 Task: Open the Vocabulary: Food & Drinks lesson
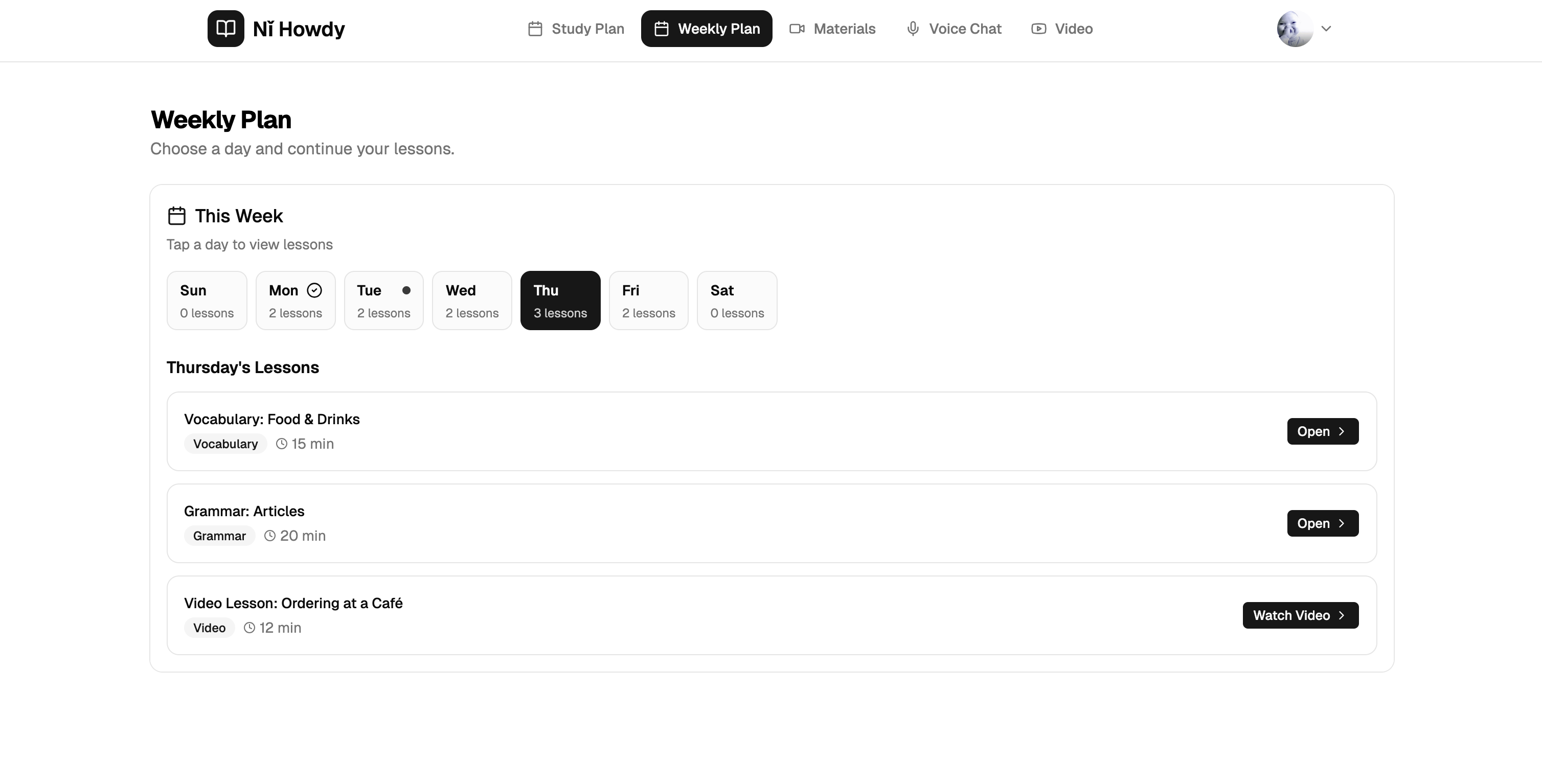[1322, 431]
